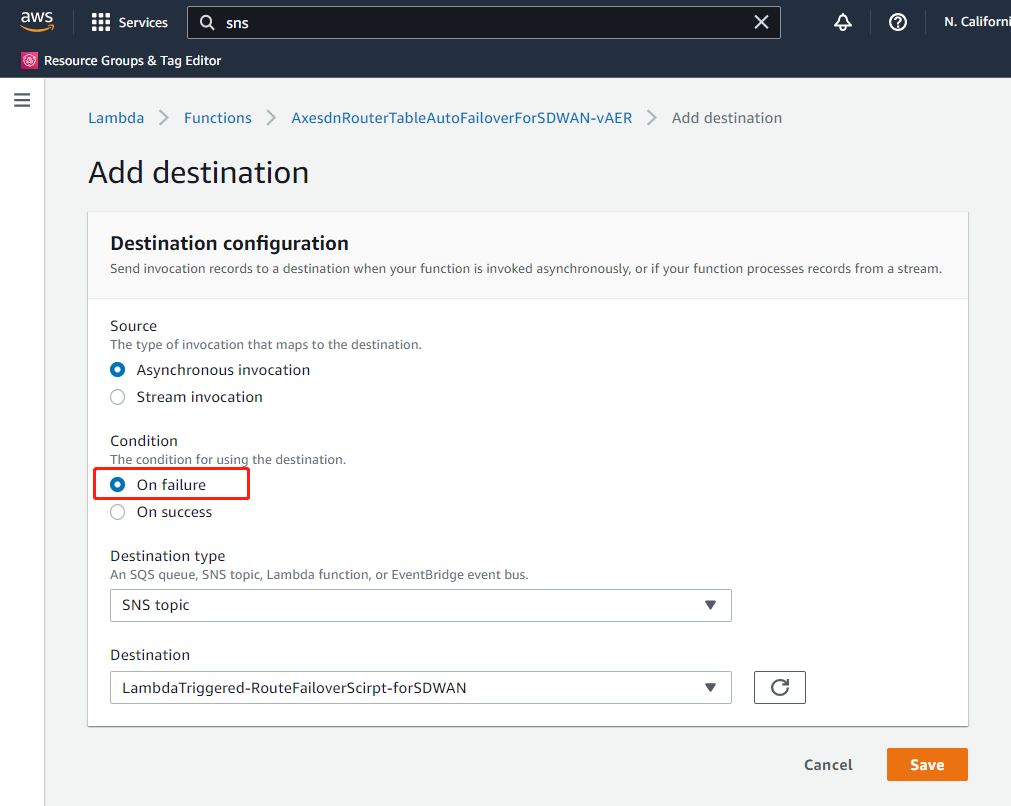The width and height of the screenshot is (1011, 806).
Task: Choose the On failure condition
Action: coord(118,485)
